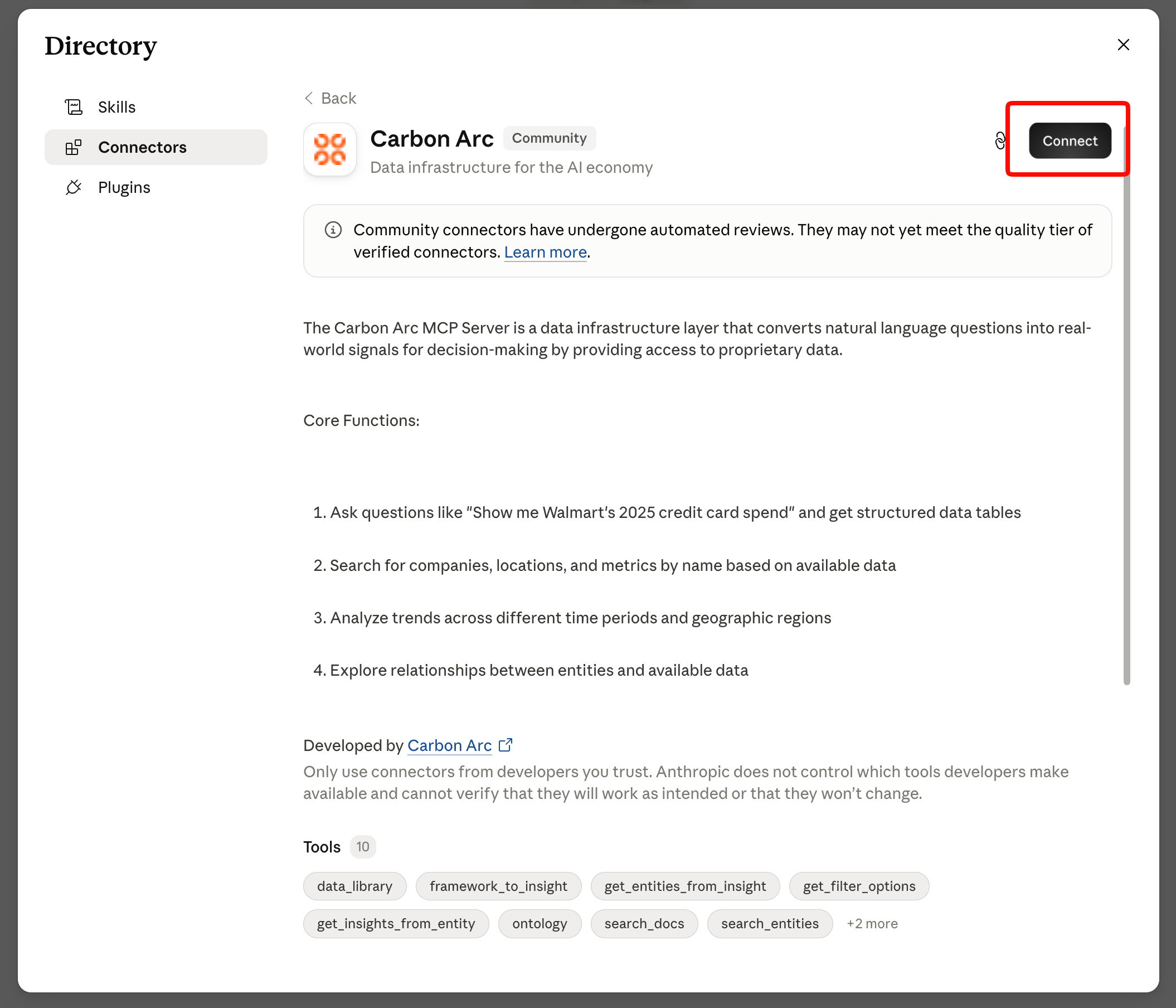
Task: Connect the Carbon Arc connector
Action: [1070, 141]
